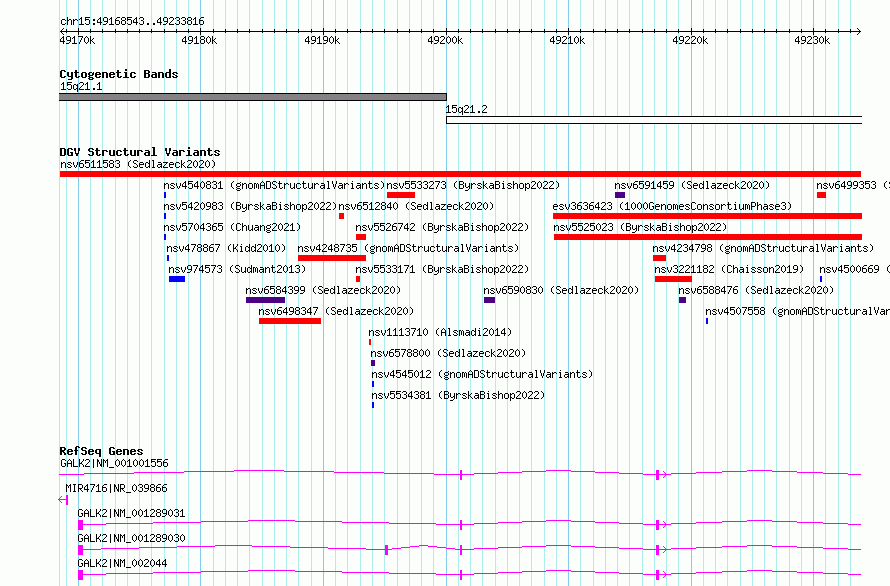The height and width of the screenshot is (586, 890).
Task: Click the red bar under nsv6499353
Action: coord(821,195)
